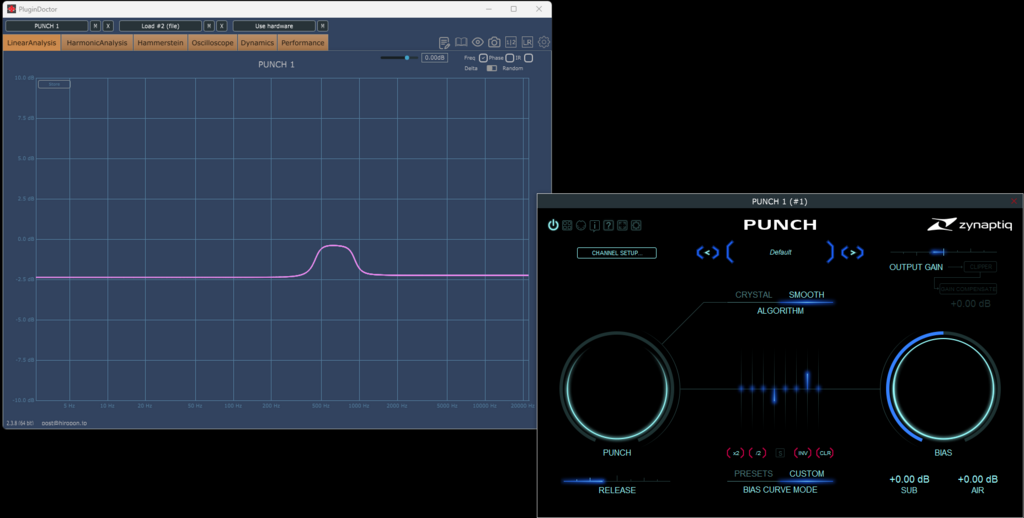This screenshot has height=518, width=1024.
Task: Click the circular icon after the dice in PUNCH
Action: click(x=581, y=225)
